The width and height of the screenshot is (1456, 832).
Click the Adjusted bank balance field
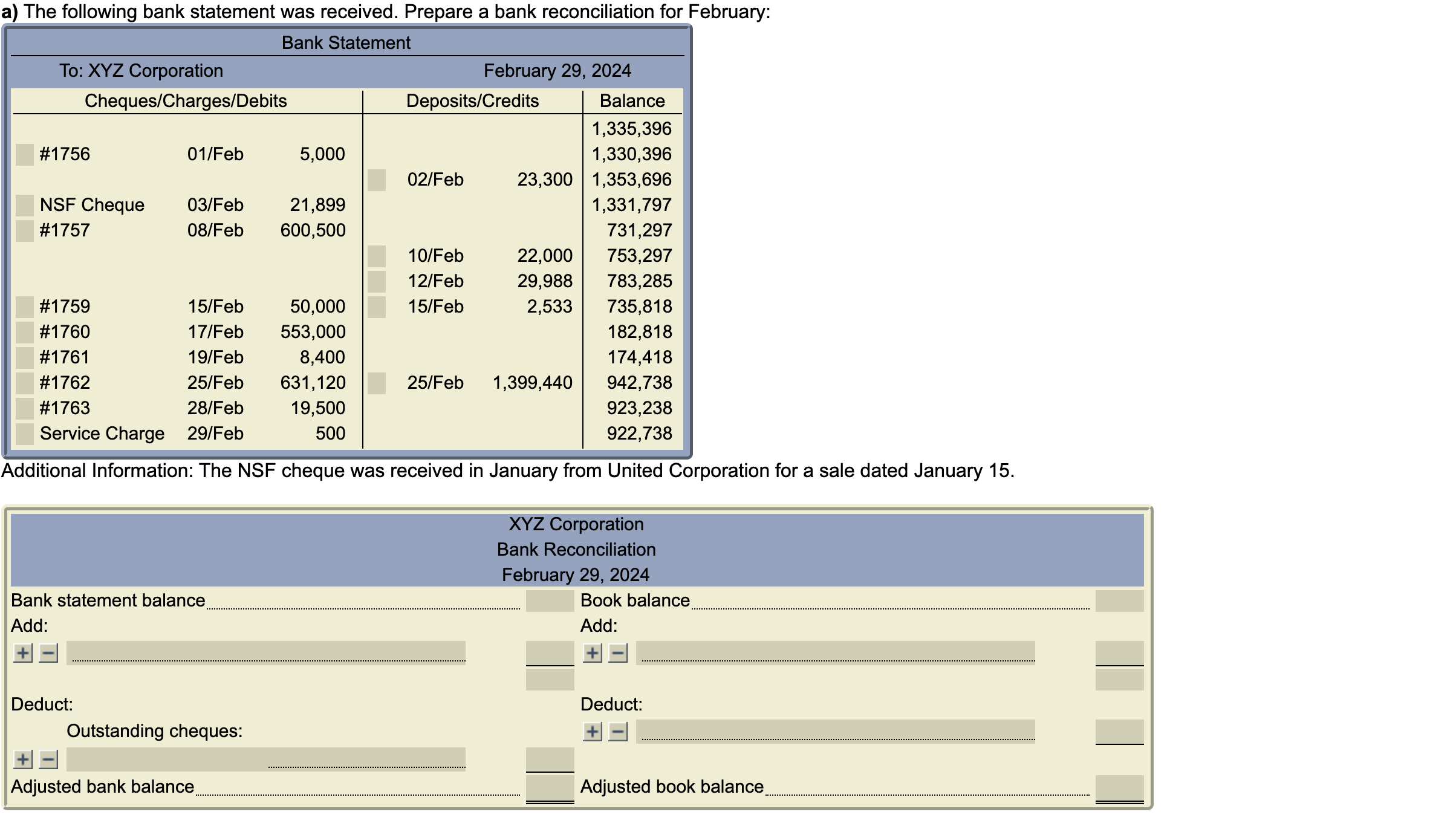[x=550, y=787]
